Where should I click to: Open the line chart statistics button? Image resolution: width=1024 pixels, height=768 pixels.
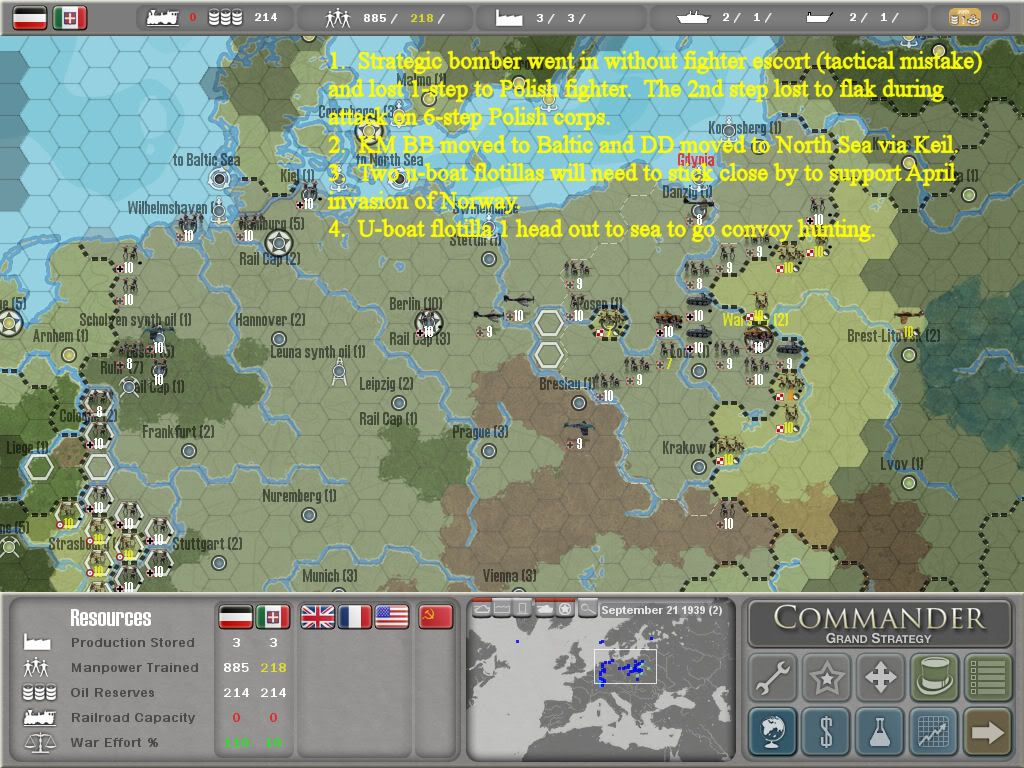tap(934, 731)
